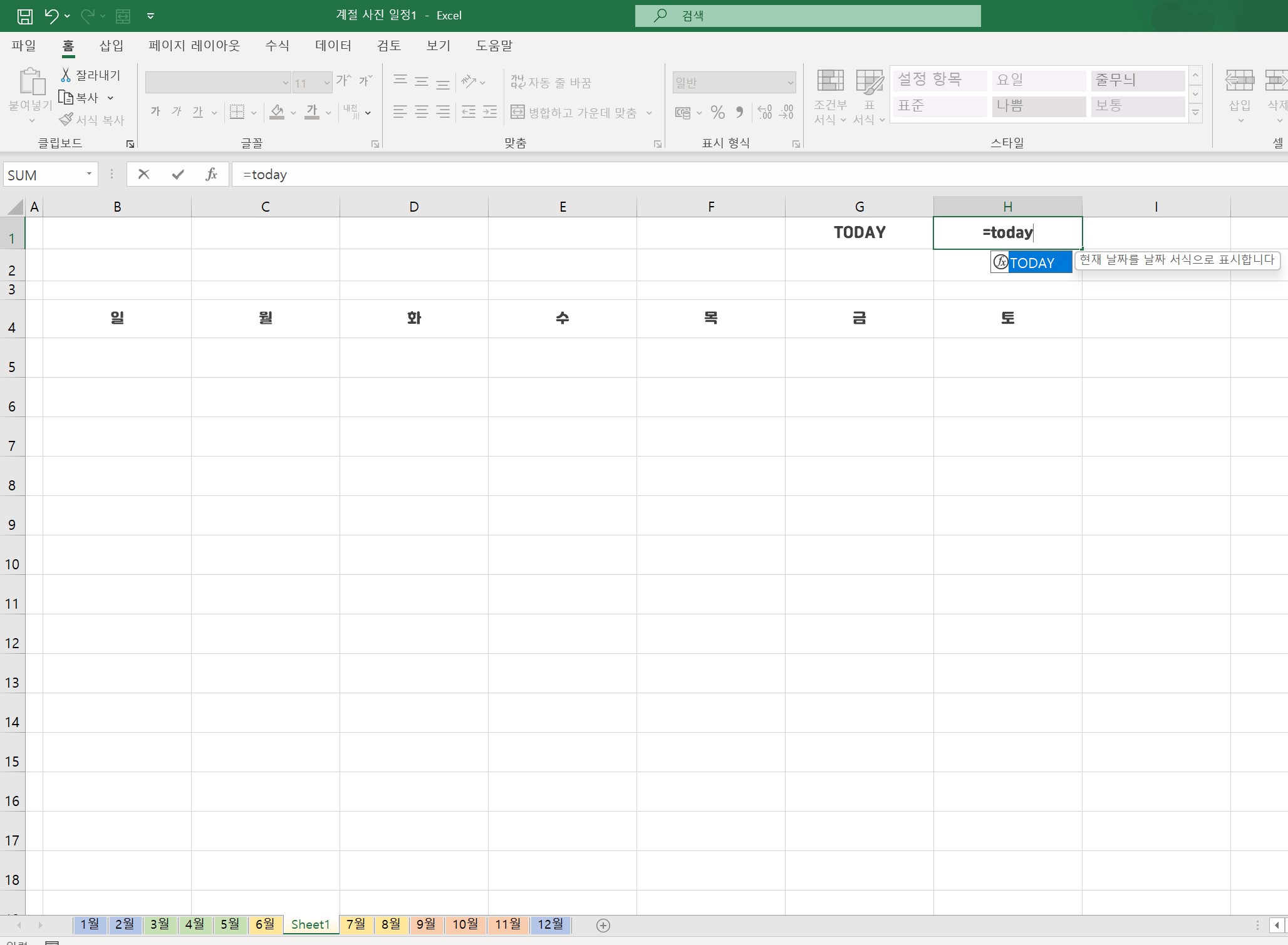
Task: Select TODAY function from autocomplete list
Action: tap(1031, 263)
